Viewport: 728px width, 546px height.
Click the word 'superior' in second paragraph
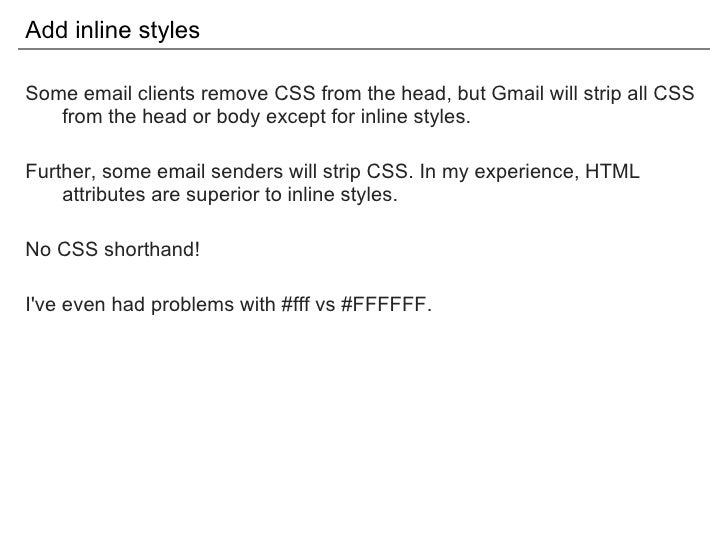pos(223,195)
